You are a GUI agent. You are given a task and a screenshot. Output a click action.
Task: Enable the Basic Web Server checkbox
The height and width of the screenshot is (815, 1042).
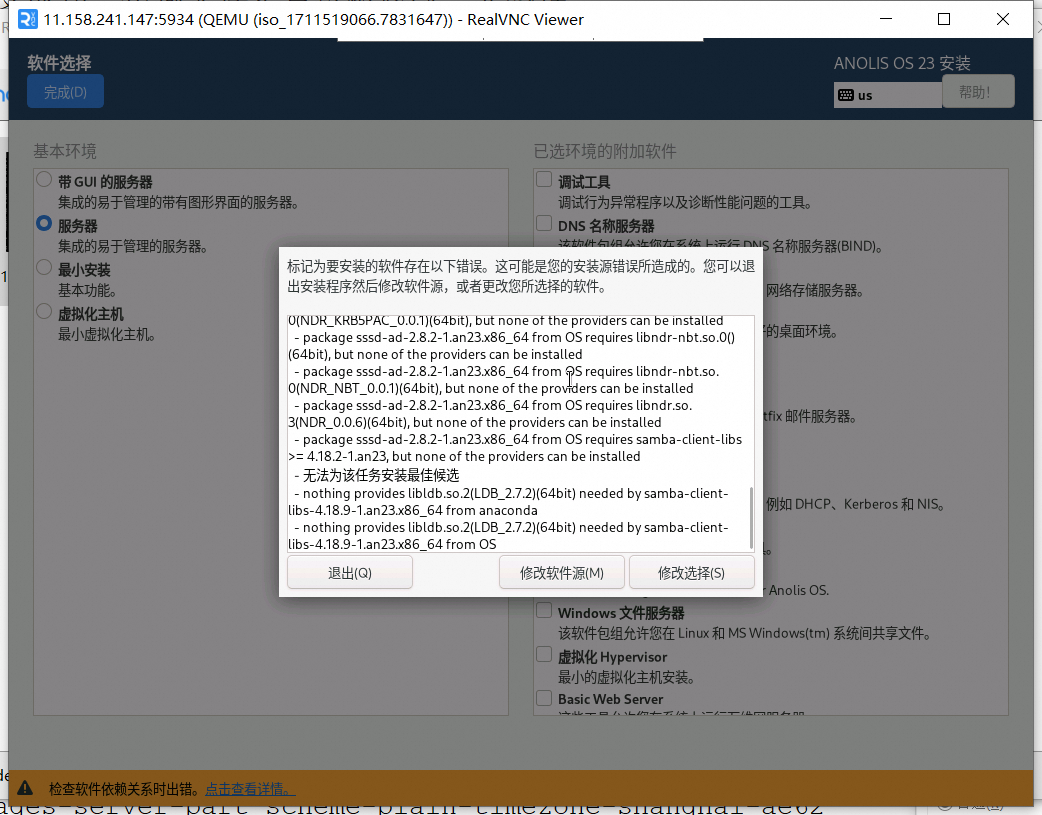pyautogui.click(x=544, y=698)
